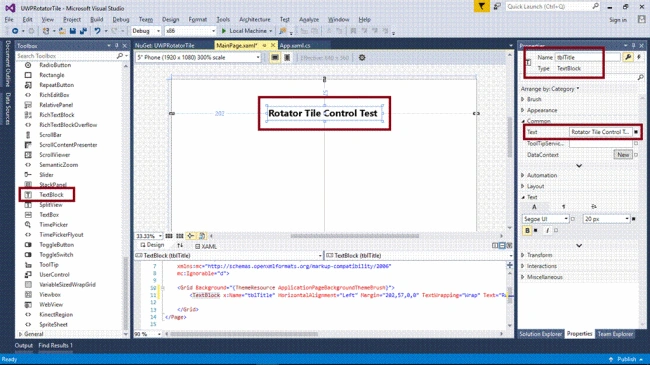Click the Properties search magnifier icon
This screenshot has width=650, height=365.
tap(640, 78)
